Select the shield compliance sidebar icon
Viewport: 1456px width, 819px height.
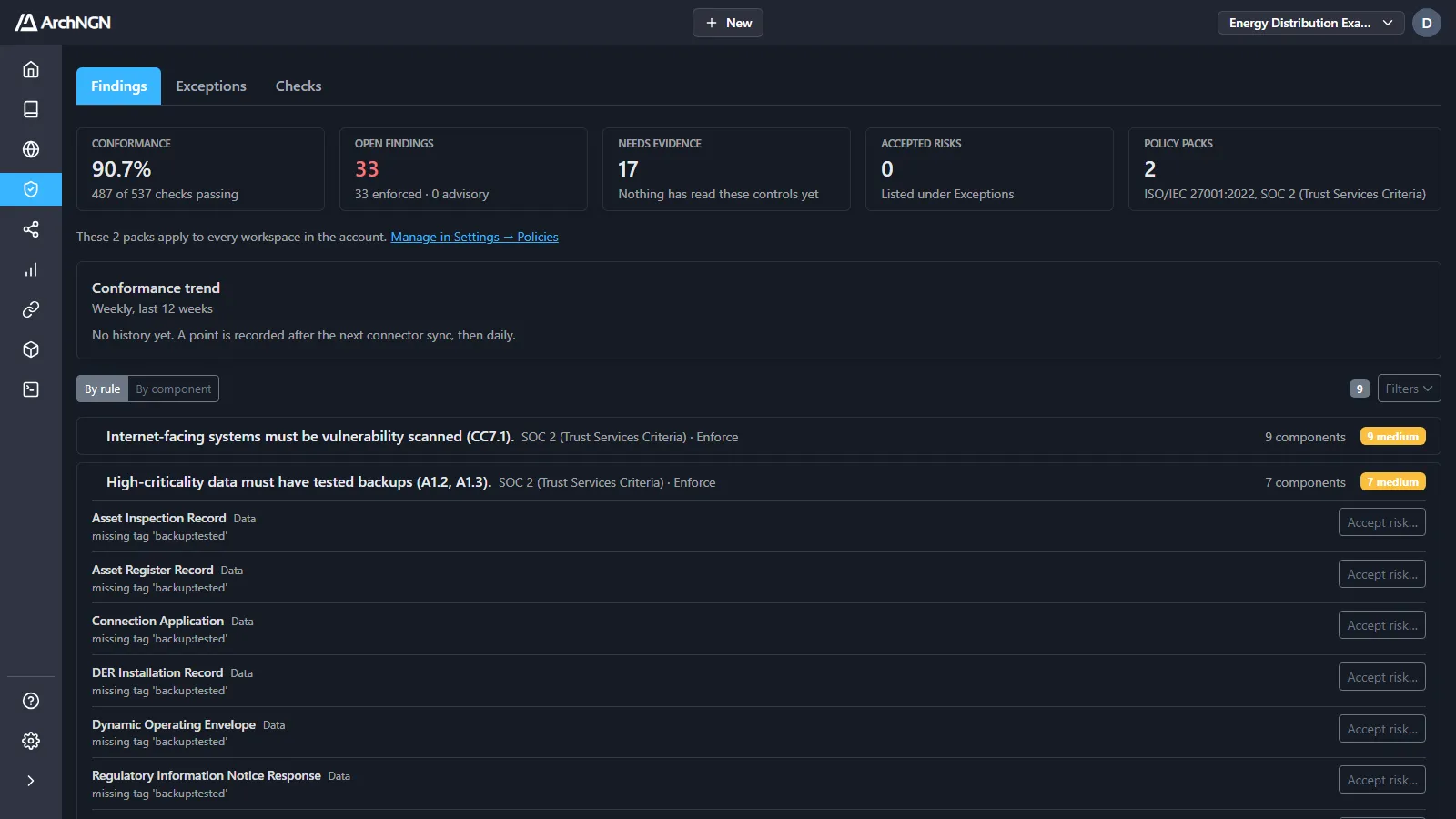pyautogui.click(x=31, y=189)
